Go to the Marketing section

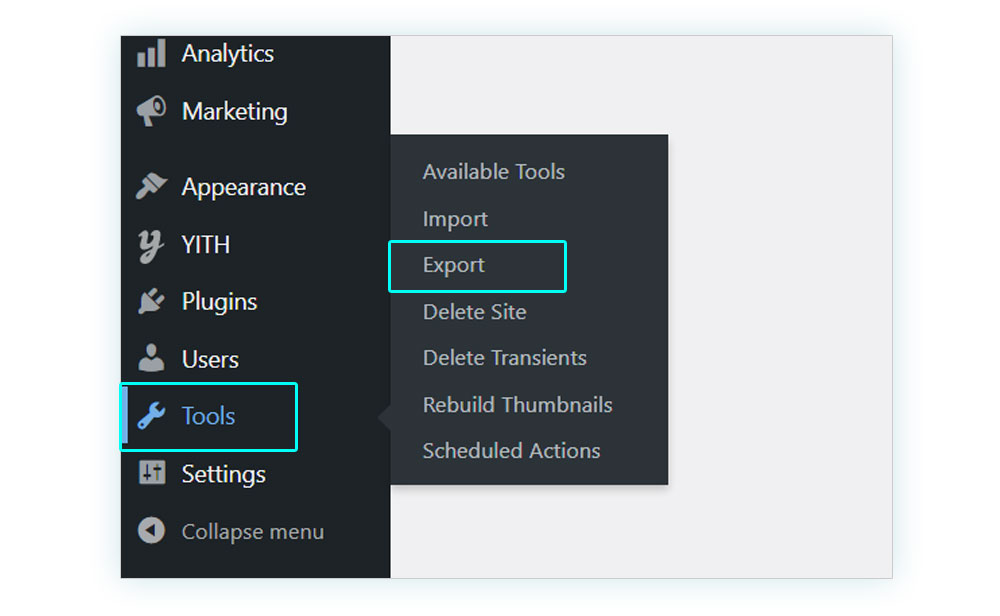235,112
